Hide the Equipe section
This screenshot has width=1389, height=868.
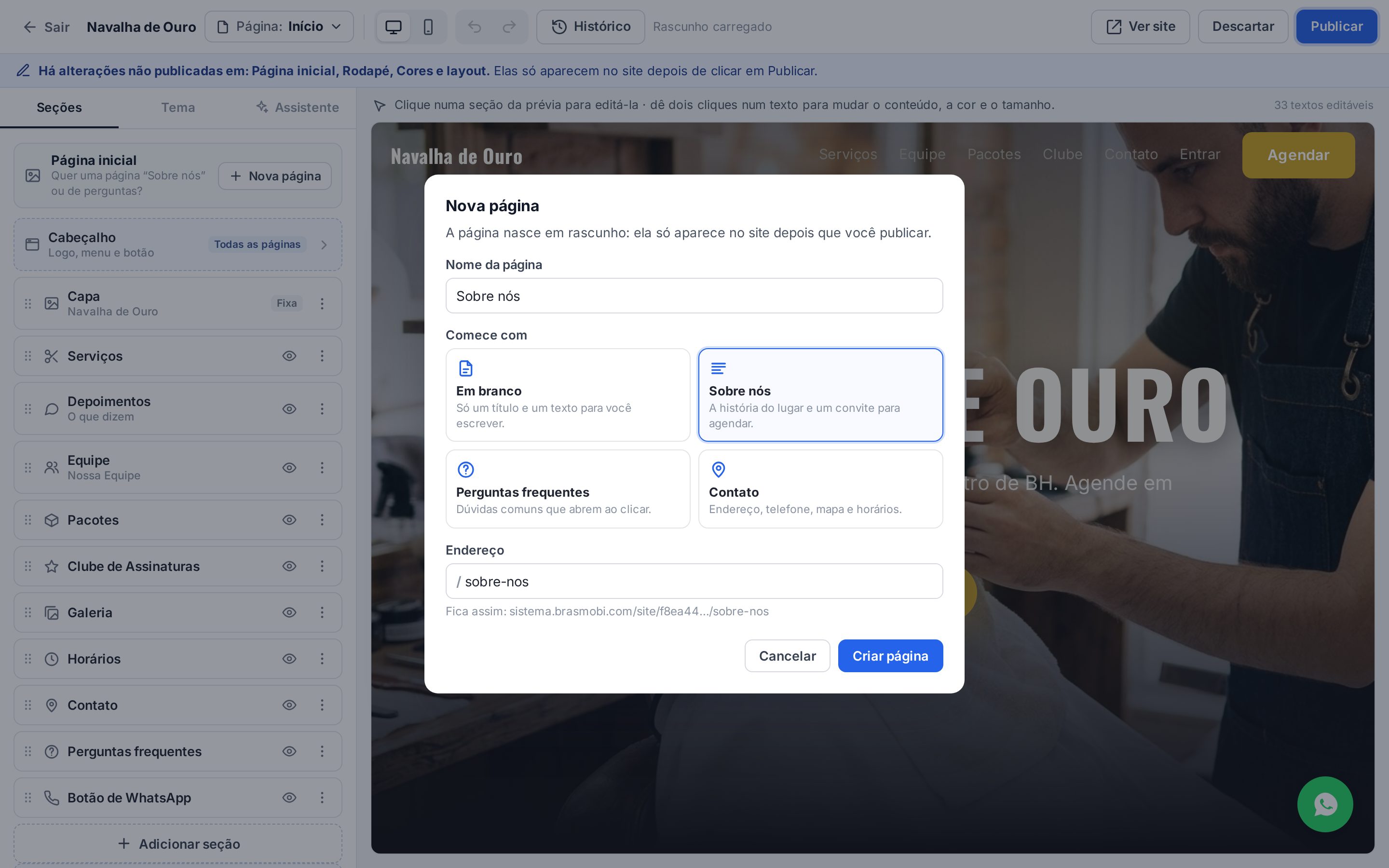[289, 467]
